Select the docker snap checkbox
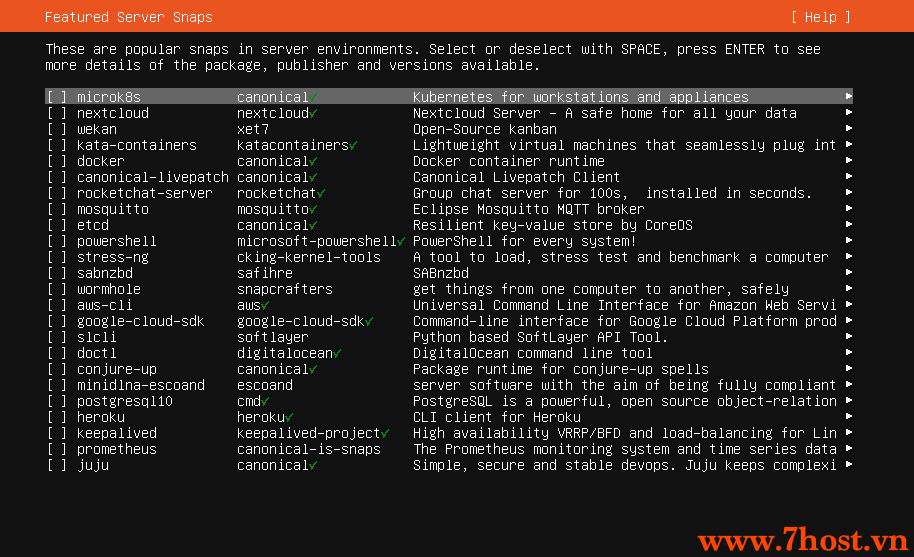 pos(57,161)
